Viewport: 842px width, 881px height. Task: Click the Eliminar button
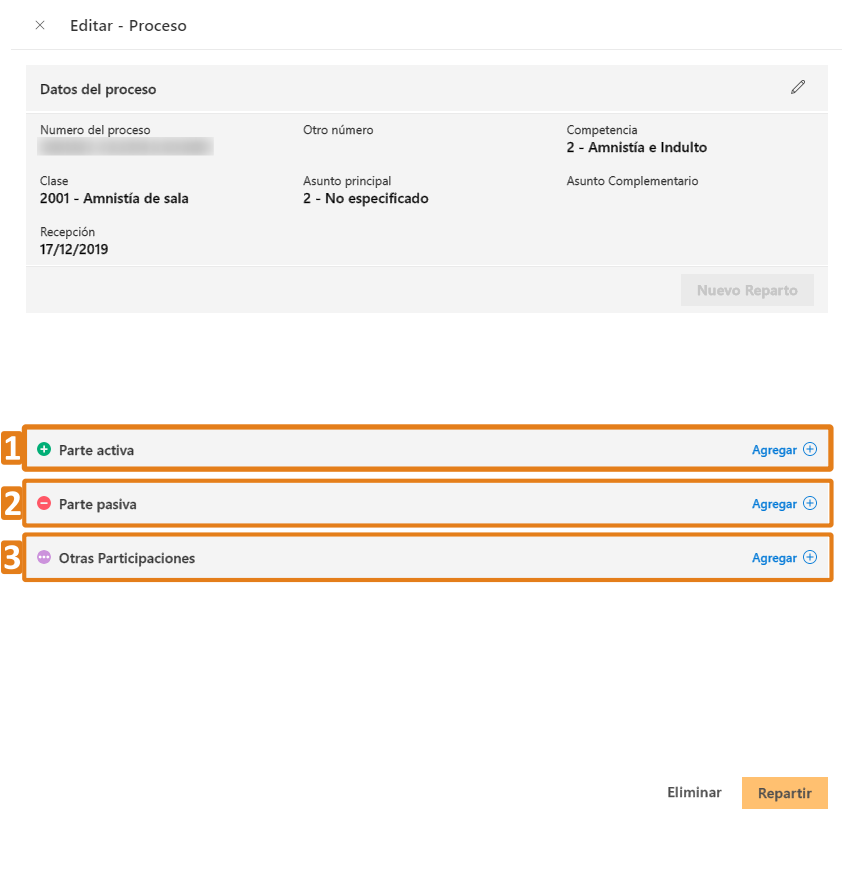click(694, 792)
